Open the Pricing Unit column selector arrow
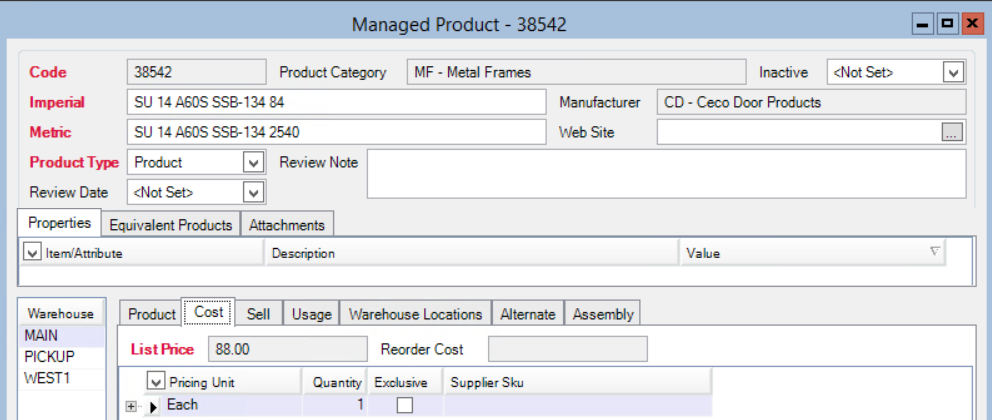This screenshot has height=420, width=992. (x=156, y=382)
